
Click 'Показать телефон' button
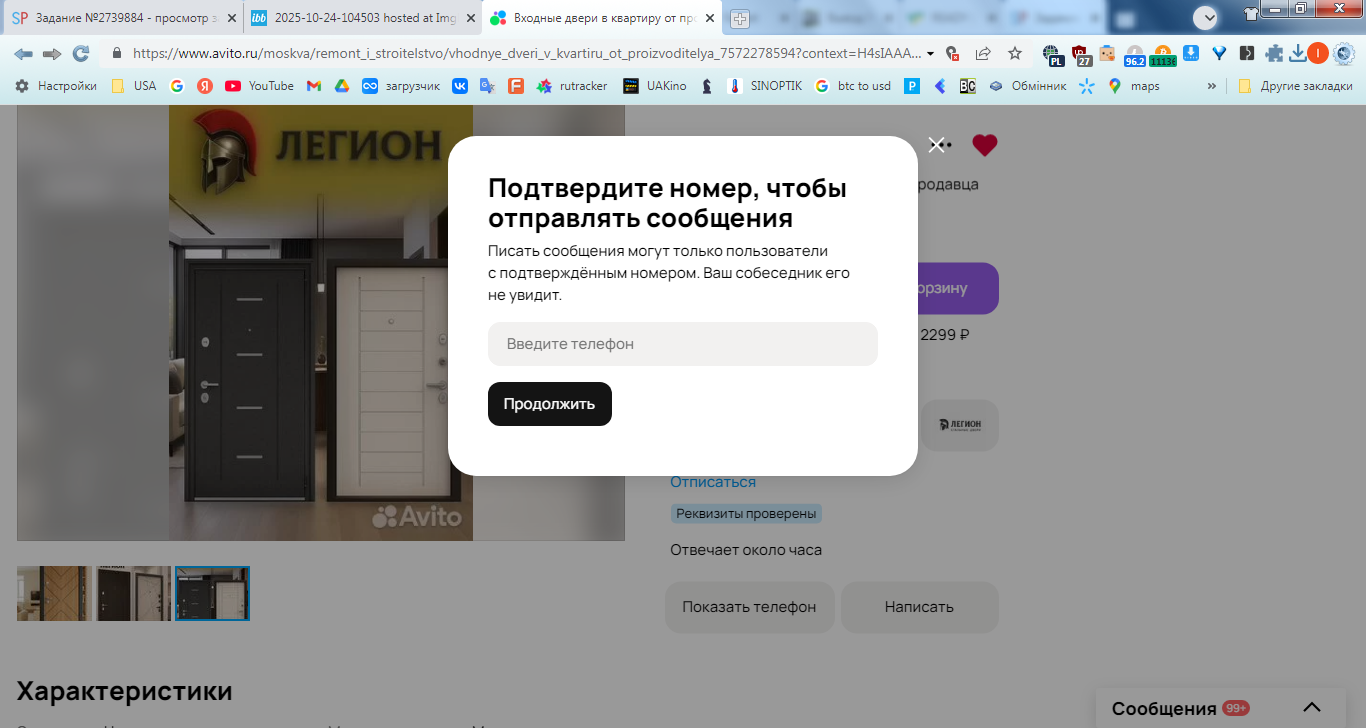(749, 607)
